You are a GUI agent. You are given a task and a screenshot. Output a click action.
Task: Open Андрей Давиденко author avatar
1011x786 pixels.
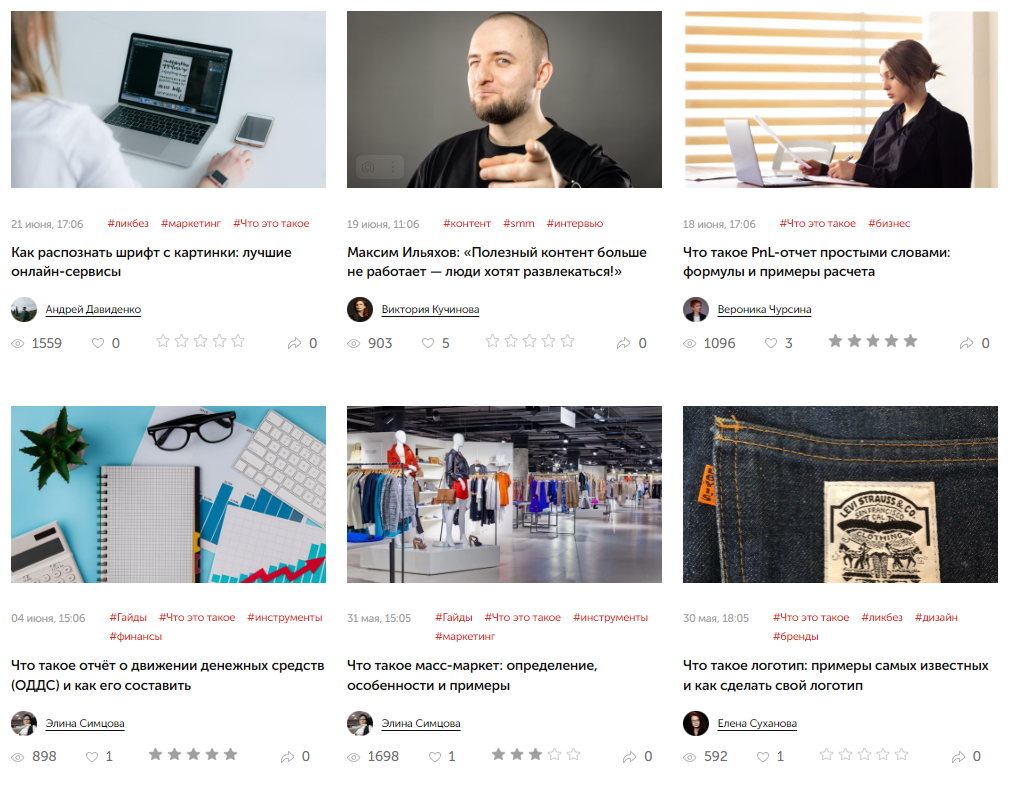(x=24, y=309)
